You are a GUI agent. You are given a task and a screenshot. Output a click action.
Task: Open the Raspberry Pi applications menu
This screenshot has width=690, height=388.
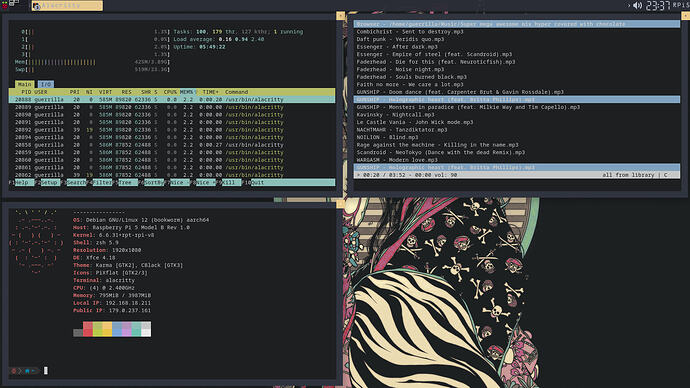4,5
